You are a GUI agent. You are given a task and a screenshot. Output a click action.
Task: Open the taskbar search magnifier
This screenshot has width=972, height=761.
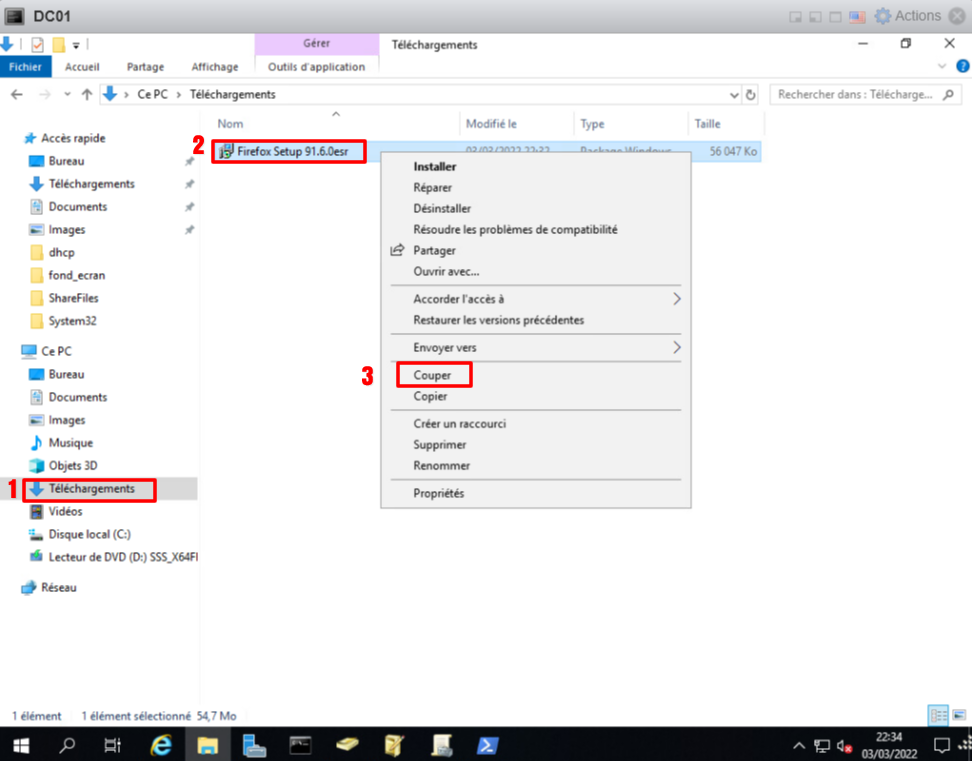click(67, 745)
